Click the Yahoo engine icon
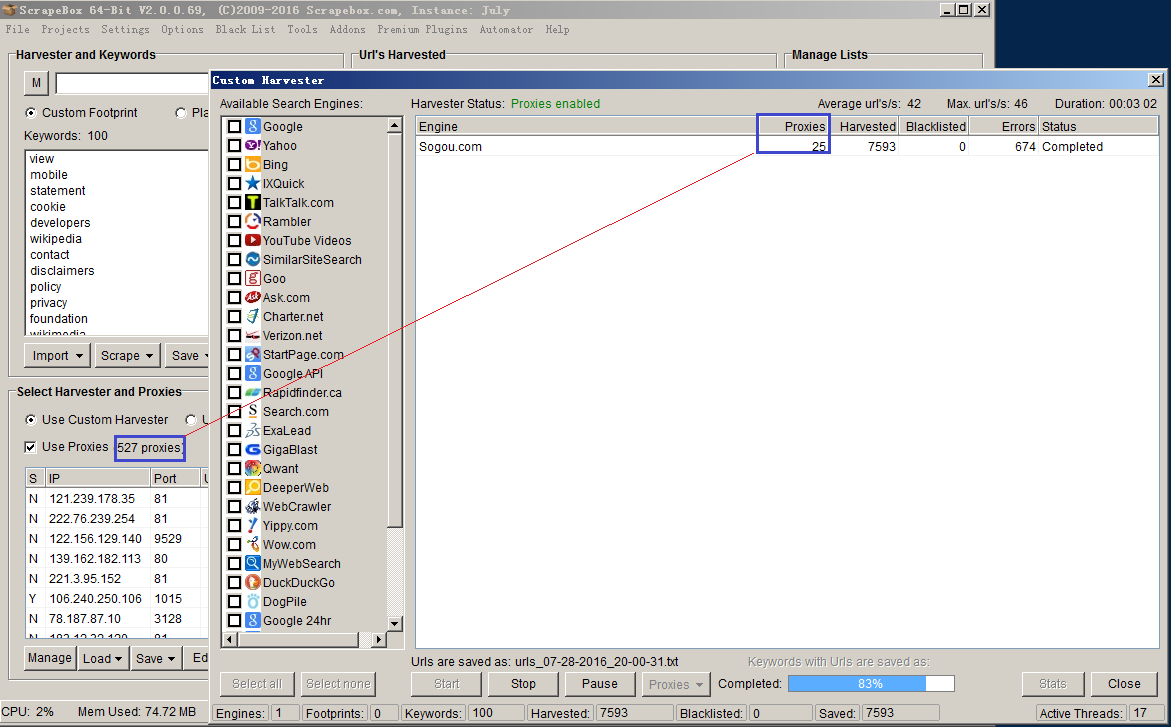 pyautogui.click(x=253, y=146)
